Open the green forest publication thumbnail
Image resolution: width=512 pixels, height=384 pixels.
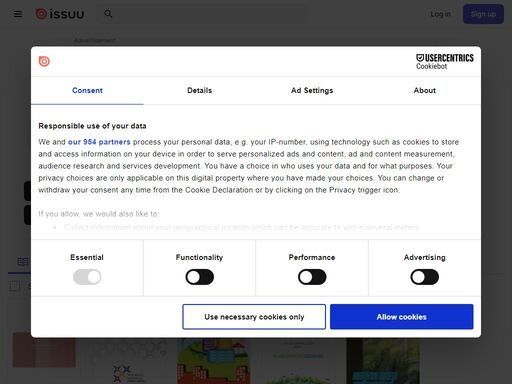coord(383,361)
